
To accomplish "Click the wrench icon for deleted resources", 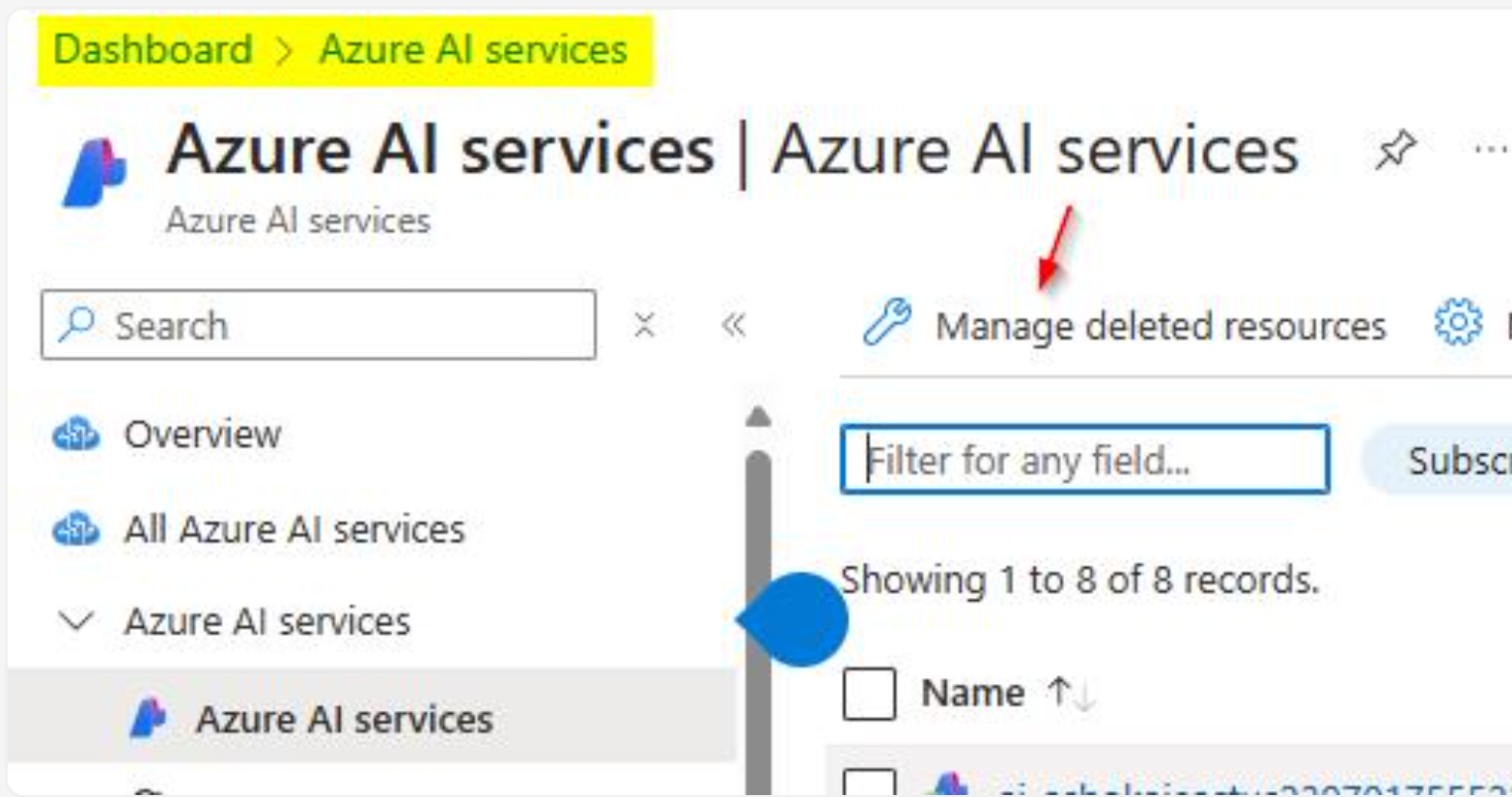I will click(887, 323).
